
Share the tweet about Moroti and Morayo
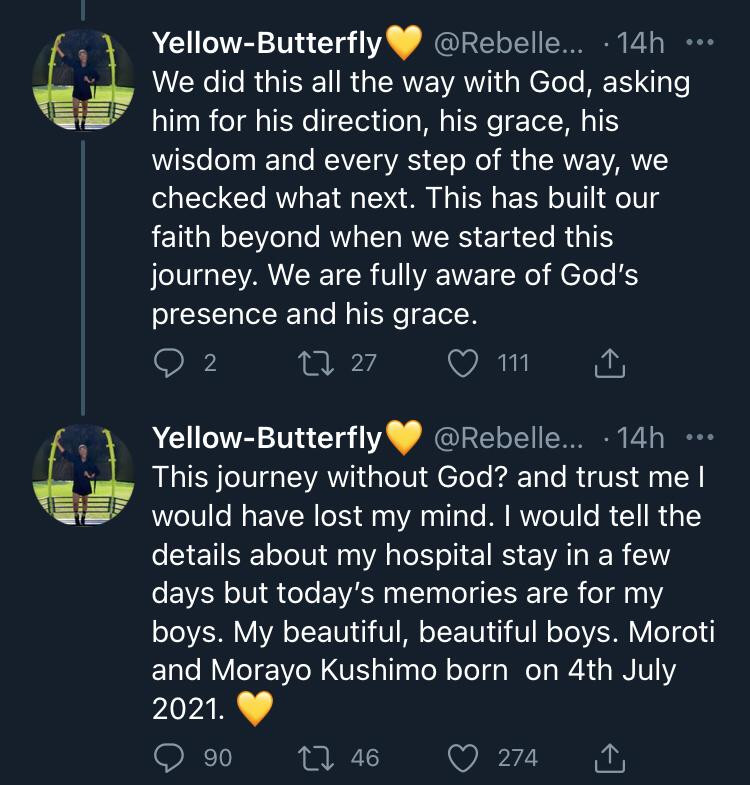tap(610, 758)
